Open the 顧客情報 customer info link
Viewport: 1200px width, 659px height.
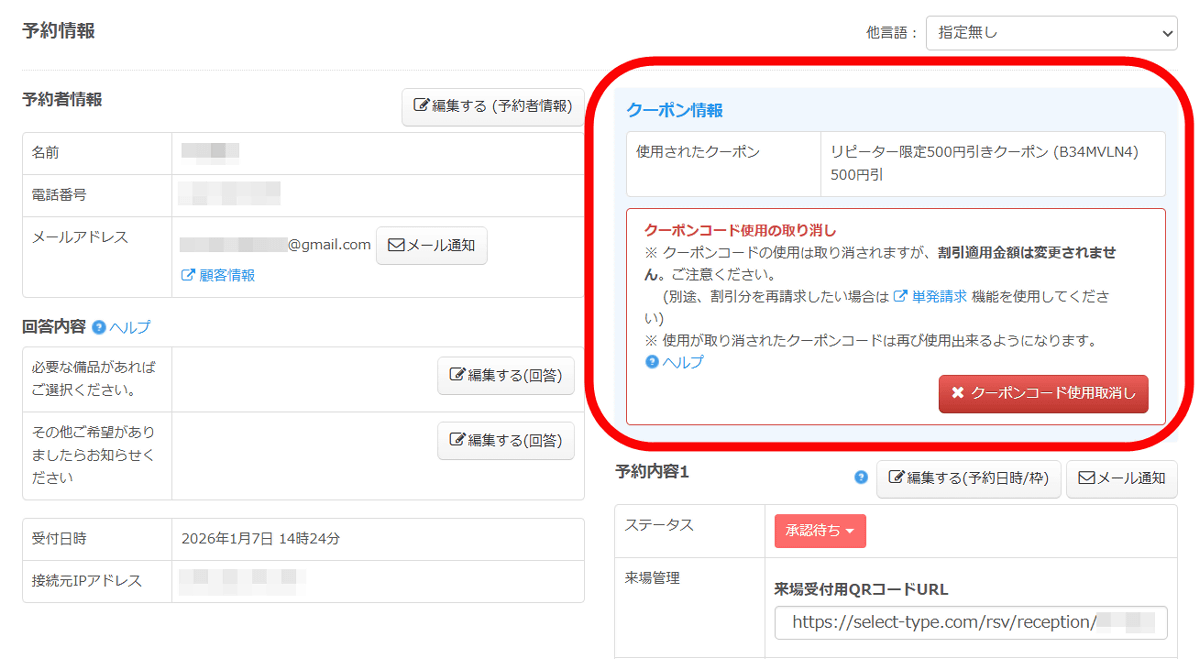[x=227, y=275]
